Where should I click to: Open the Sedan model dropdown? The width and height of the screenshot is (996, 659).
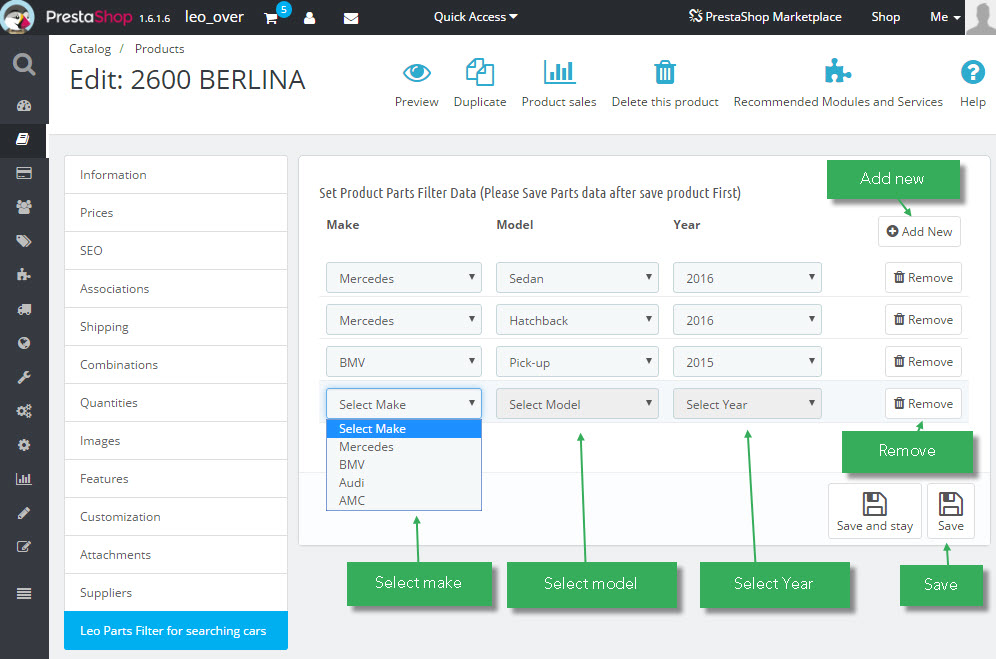pos(577,278)
